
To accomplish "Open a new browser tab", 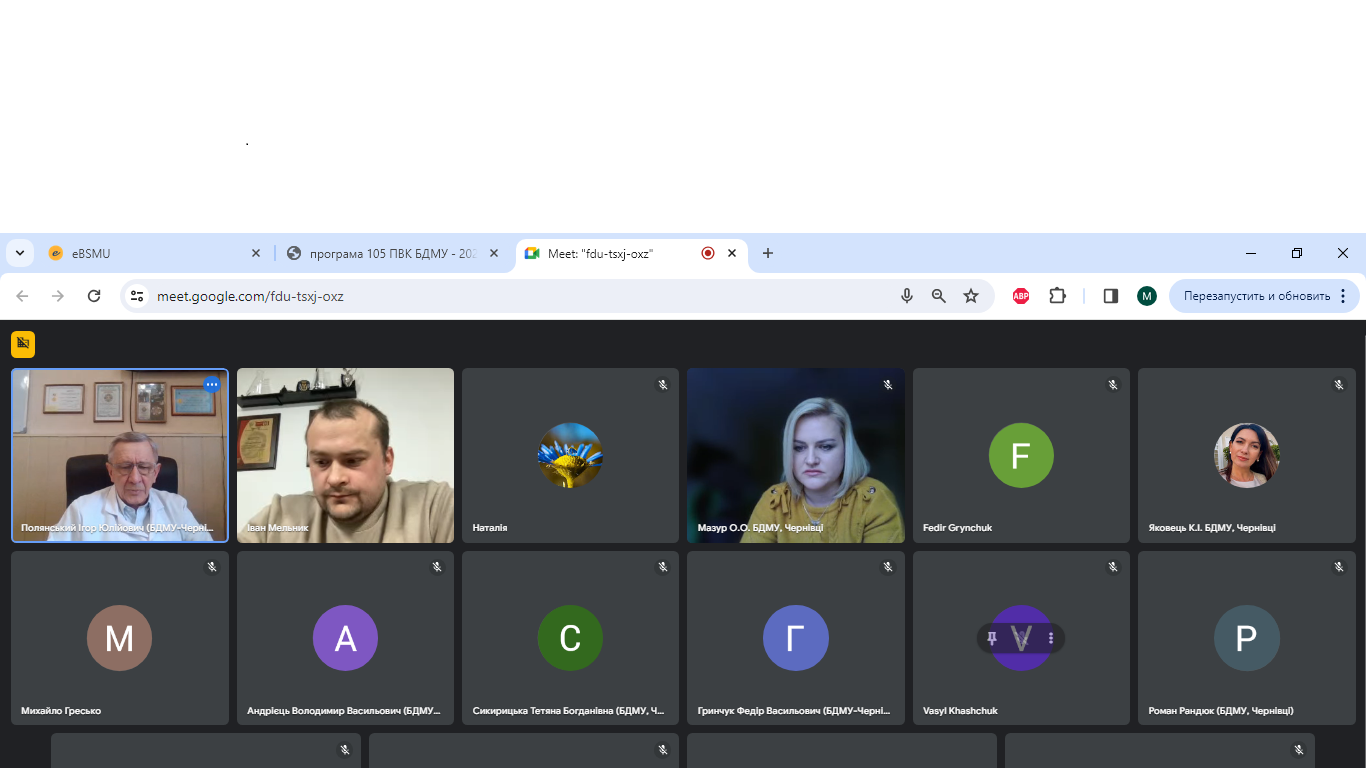I will tap(768, 254).
